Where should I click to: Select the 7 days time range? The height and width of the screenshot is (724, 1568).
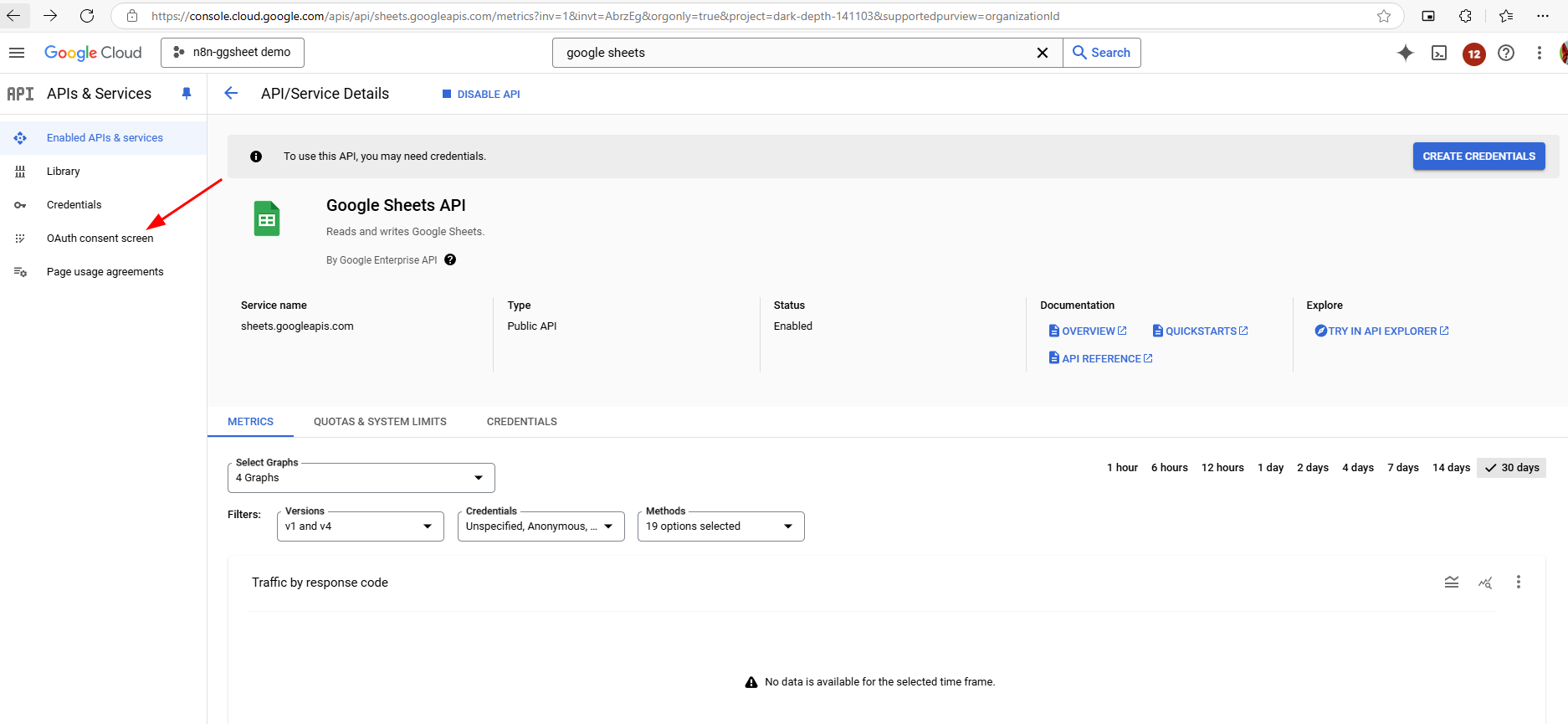point(1403,468)
